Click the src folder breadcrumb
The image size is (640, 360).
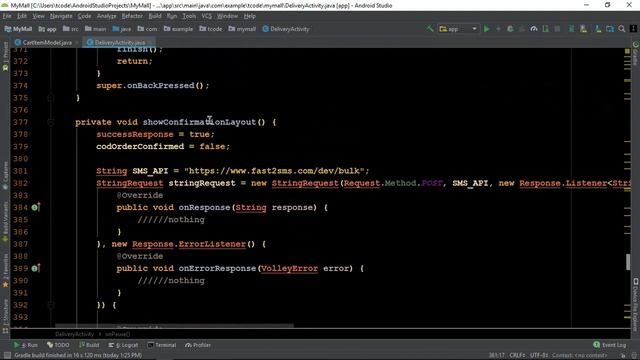[71, 29]
